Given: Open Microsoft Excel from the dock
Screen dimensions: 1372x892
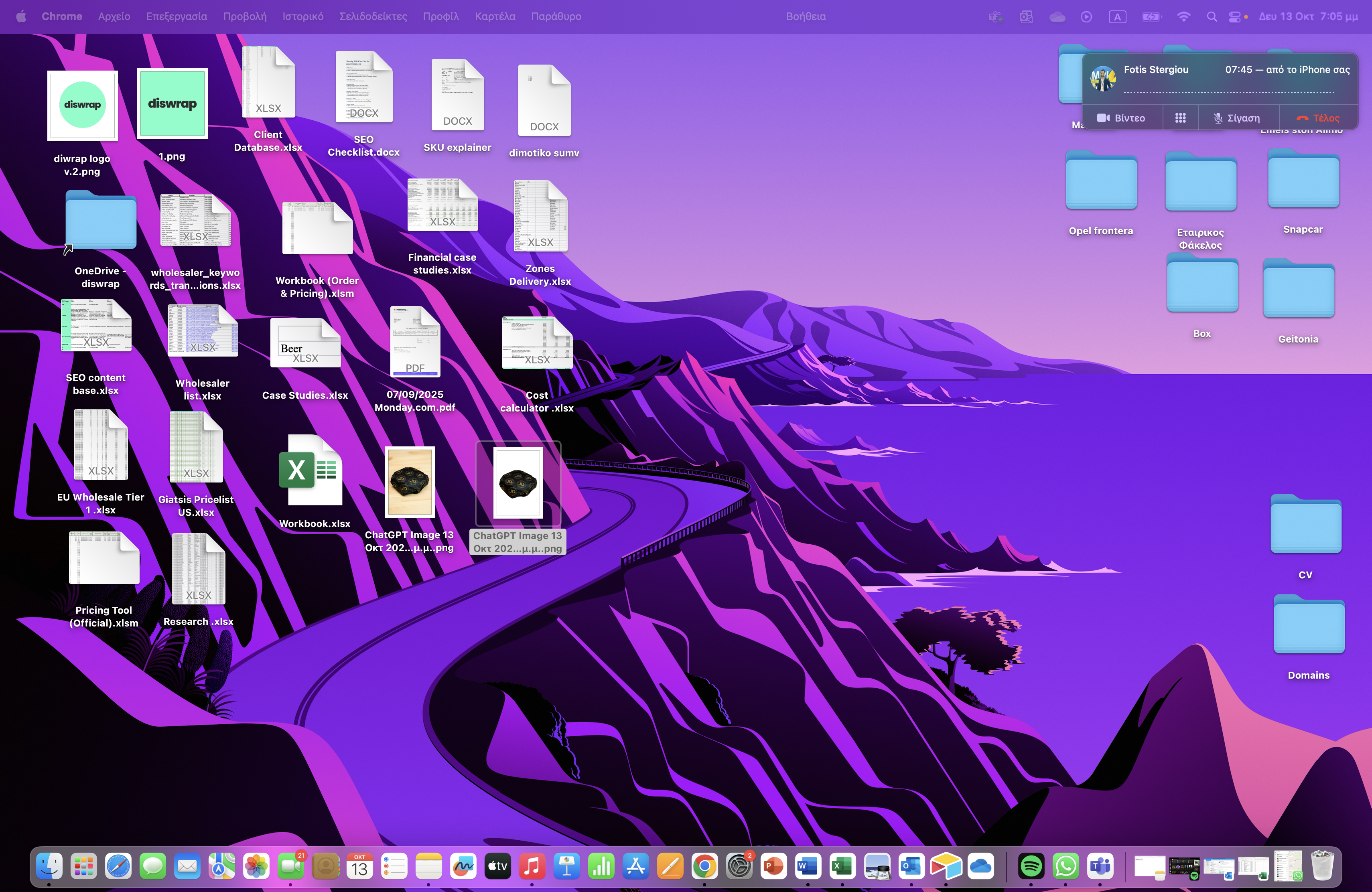Looking at the screenshot, I should [842, 866].
